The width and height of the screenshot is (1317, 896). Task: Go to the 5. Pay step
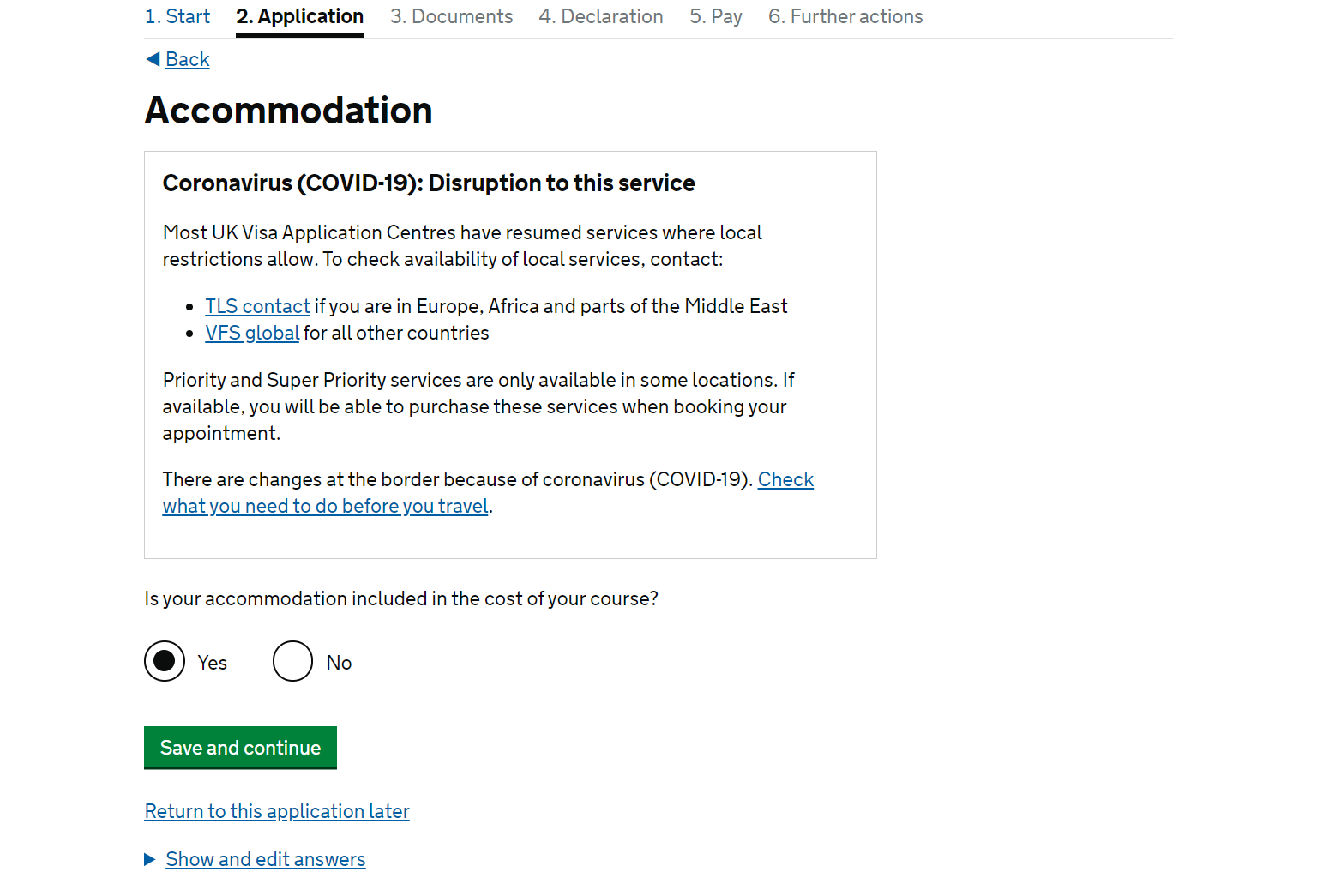pyautogui.click(x=716, y=16)
